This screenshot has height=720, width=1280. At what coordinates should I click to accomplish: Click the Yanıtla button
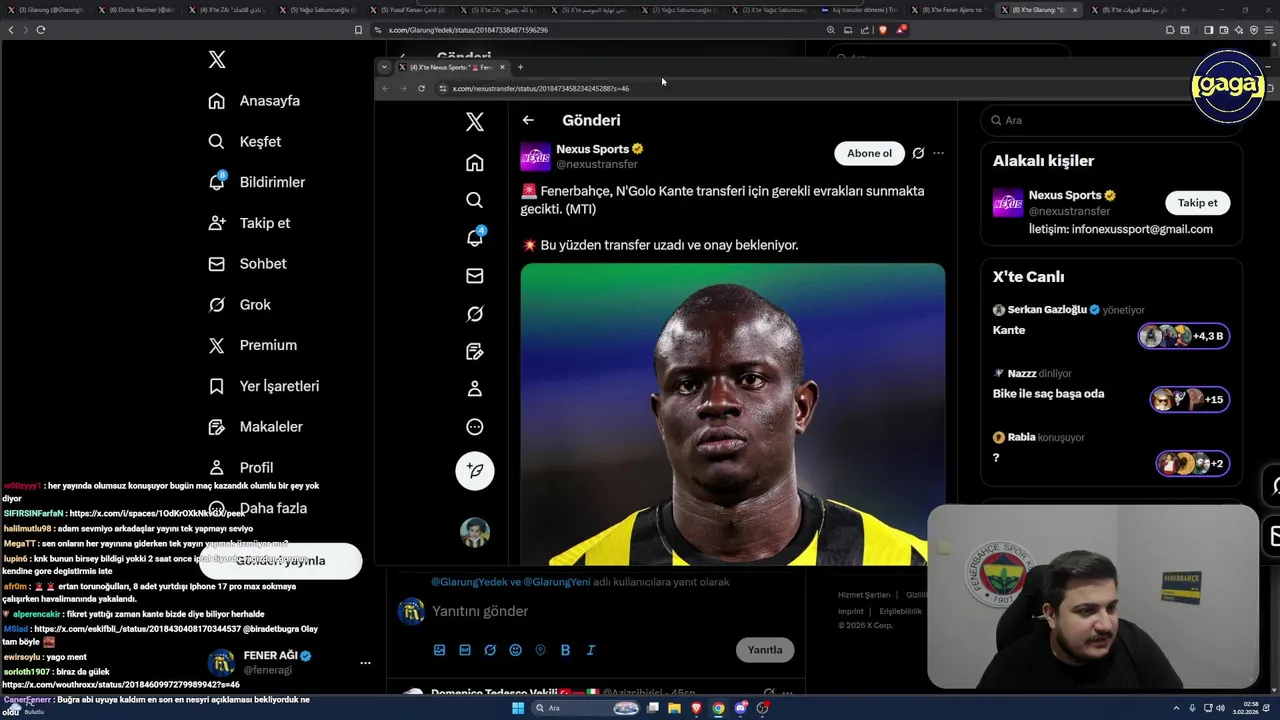(x=765, y=650)
